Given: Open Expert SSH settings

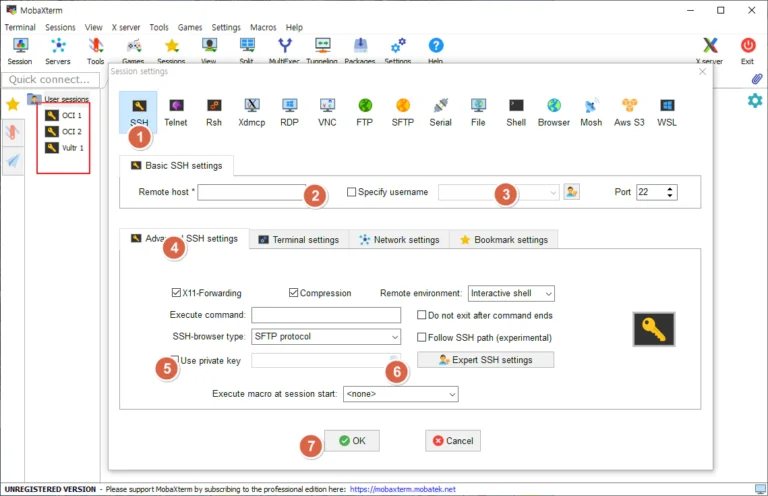Looking at the screenshot, I should click(x=485, y=360).
